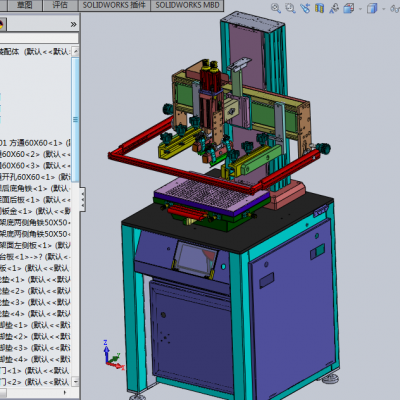Select the 架面左侧板<1> component

[35, 245]
